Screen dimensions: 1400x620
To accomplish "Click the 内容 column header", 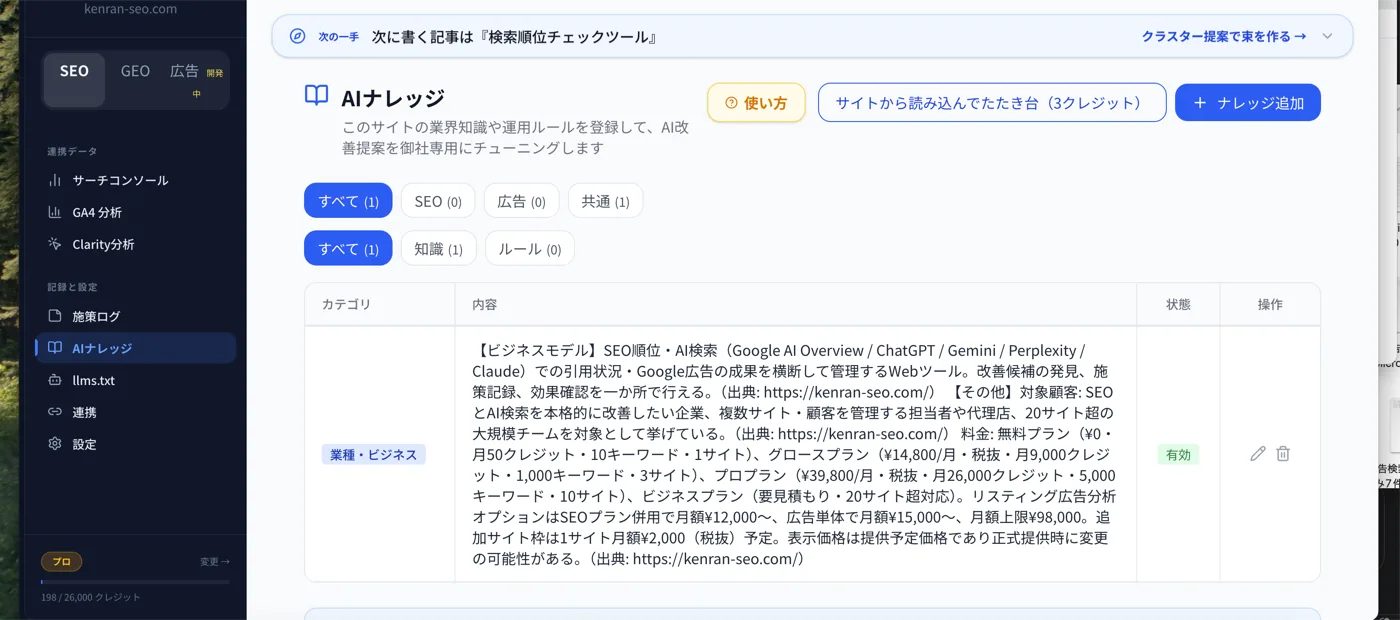I will pyautogui.click(x=484, y=304).
